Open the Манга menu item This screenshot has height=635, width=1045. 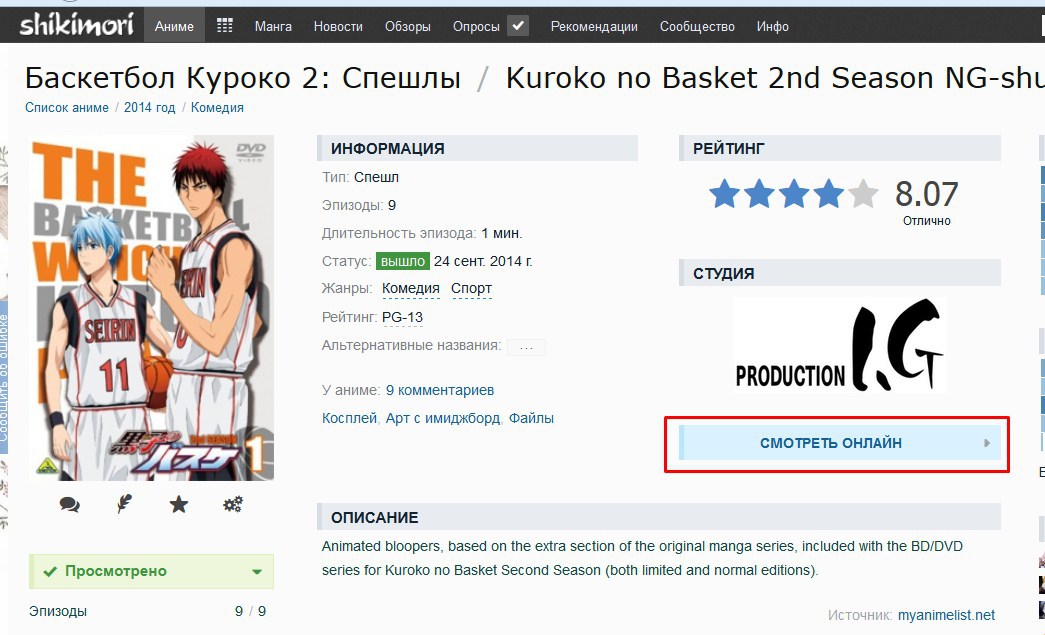tap(273, 26)
